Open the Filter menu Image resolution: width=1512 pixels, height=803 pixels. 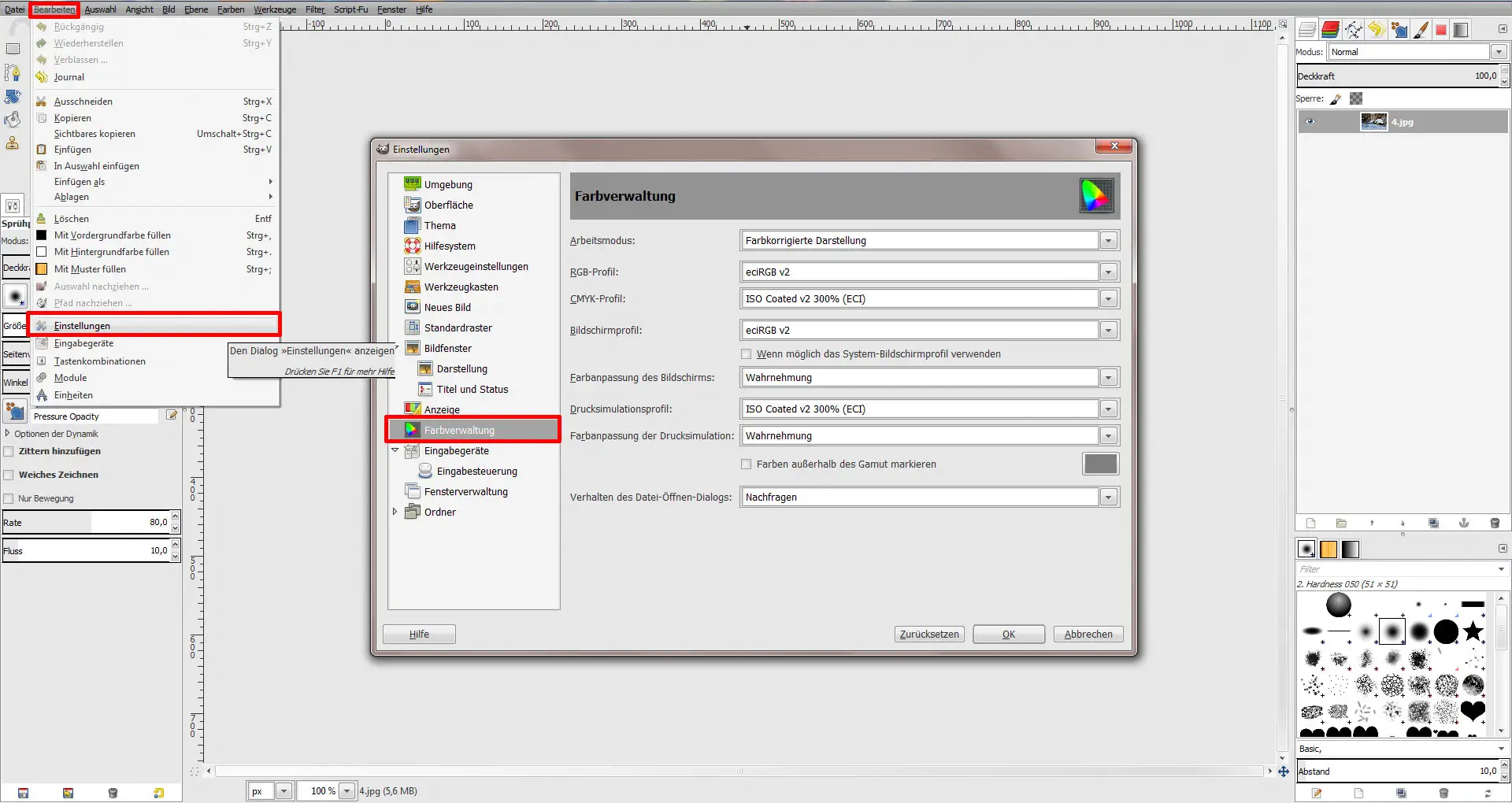coord(314,9)
